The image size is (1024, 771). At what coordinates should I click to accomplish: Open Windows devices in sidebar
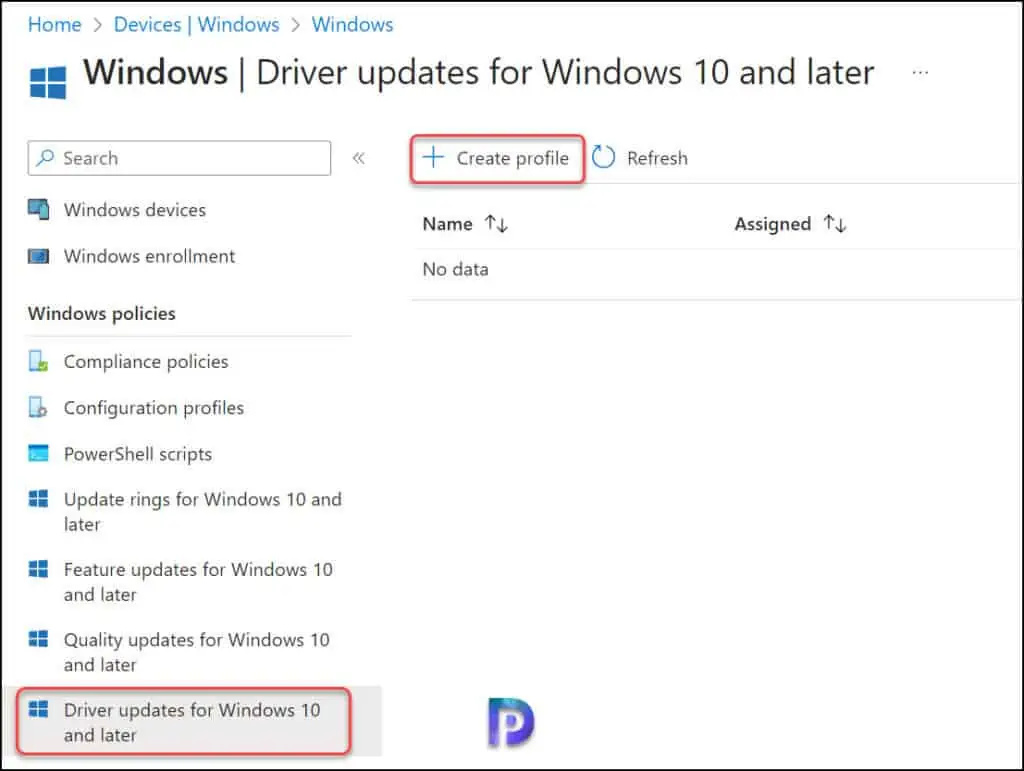pos(135,210)
